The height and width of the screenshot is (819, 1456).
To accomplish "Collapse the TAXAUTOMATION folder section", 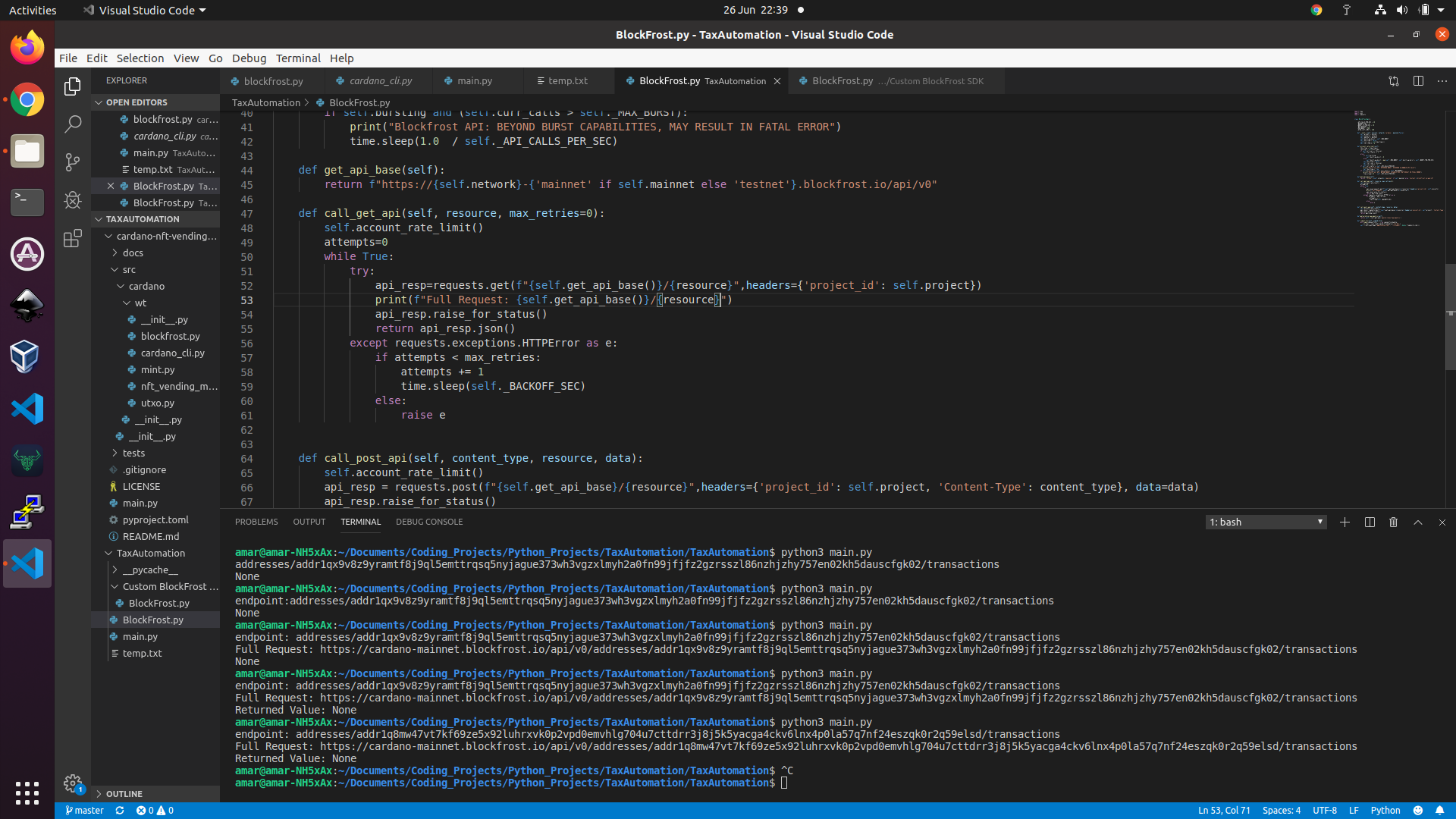I will pos(155,219).
